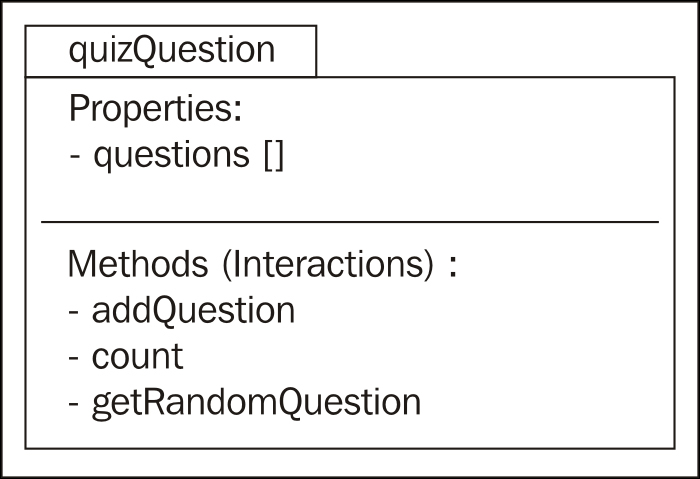
Task: Select the questions property text
Action: (171, 156)
